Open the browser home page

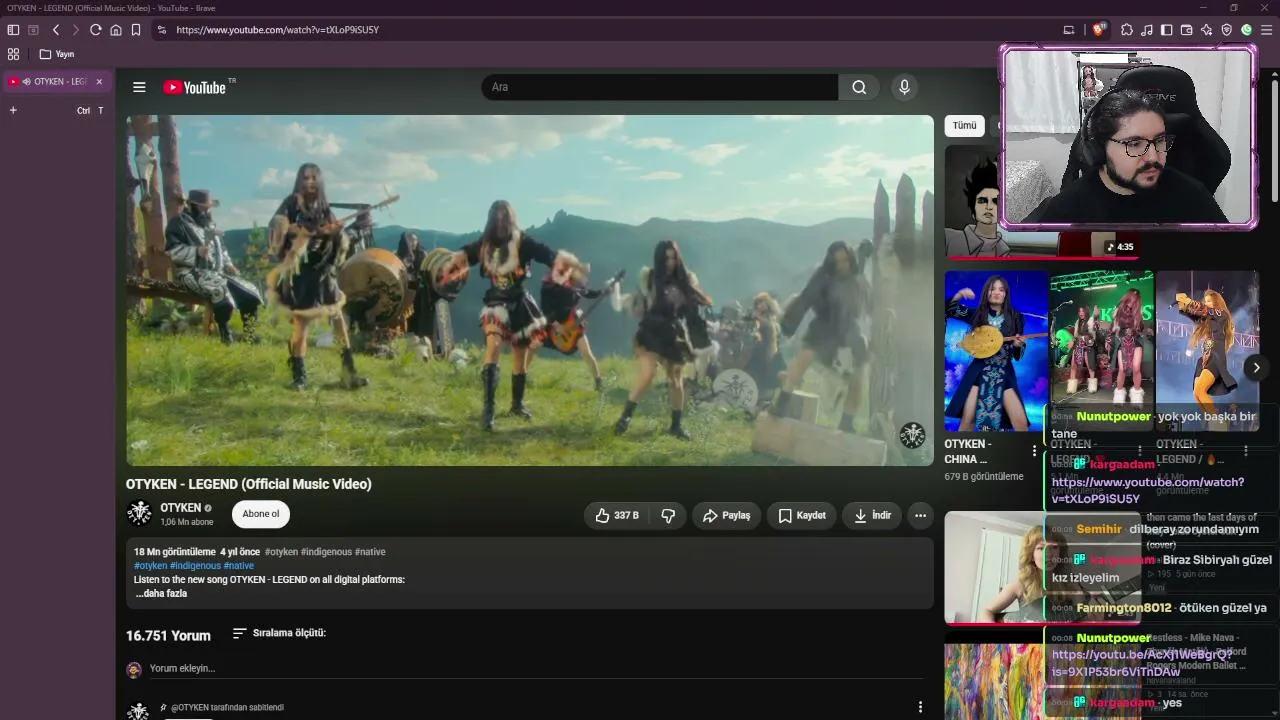(x=116, y=30)
